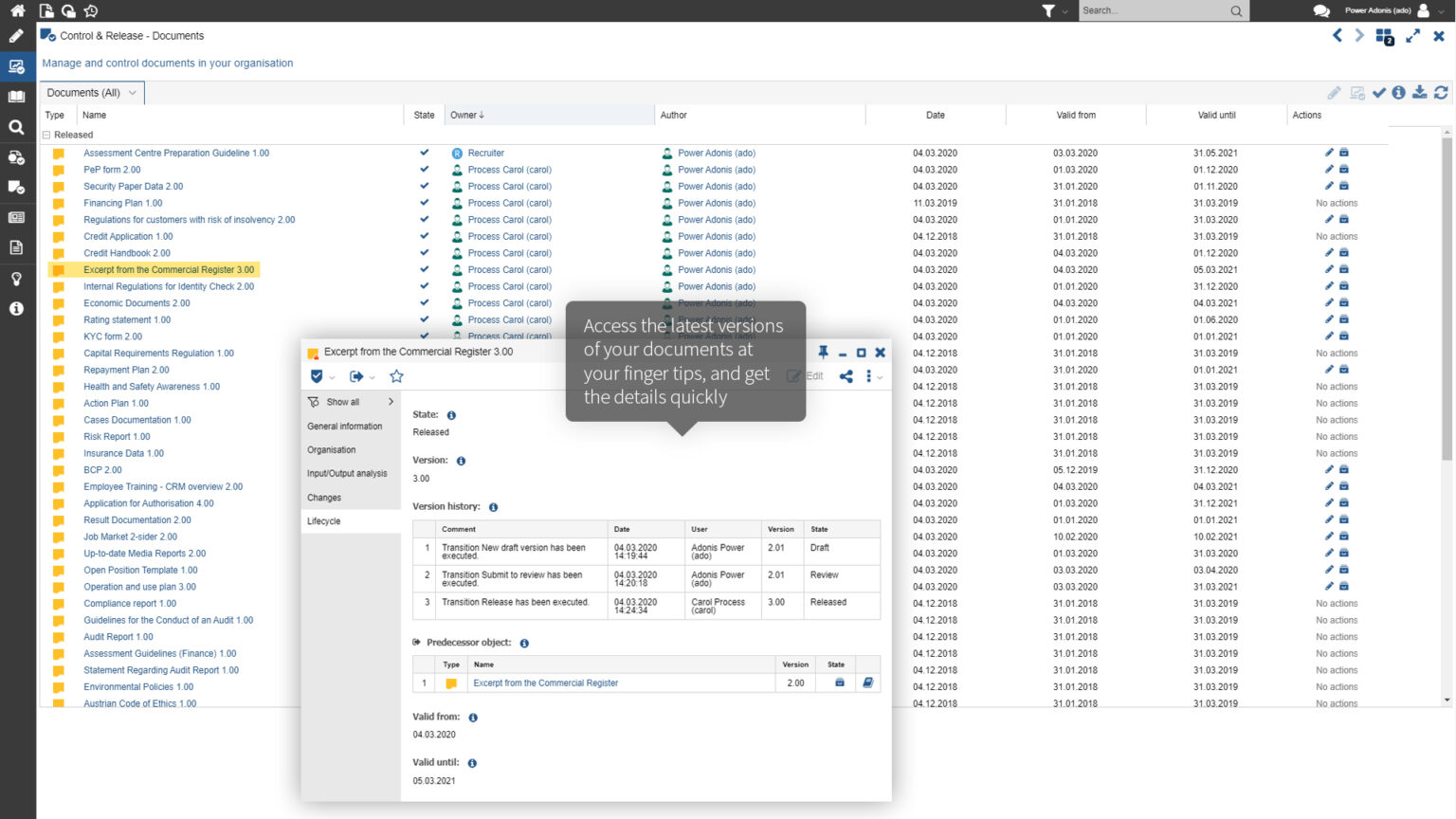Mark the document as favorite with the star
This screenshot has height=819, width=1456.
point(396,375)
